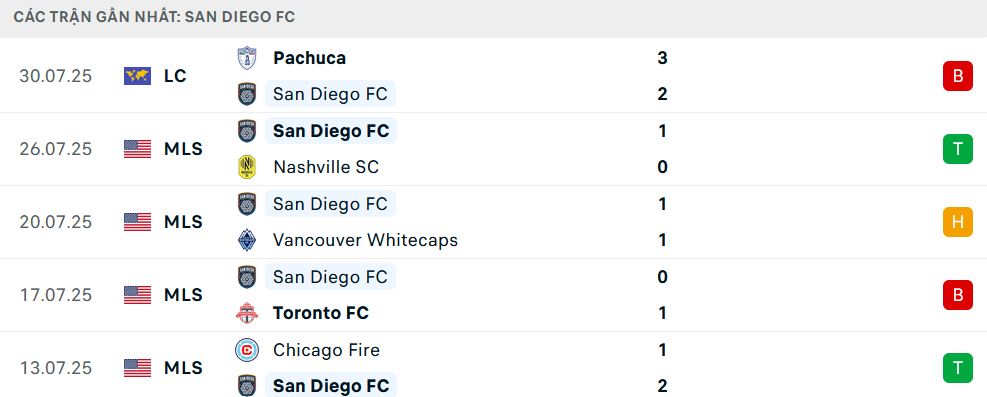Click the green T badge for Chicago match

pos(957,368)
